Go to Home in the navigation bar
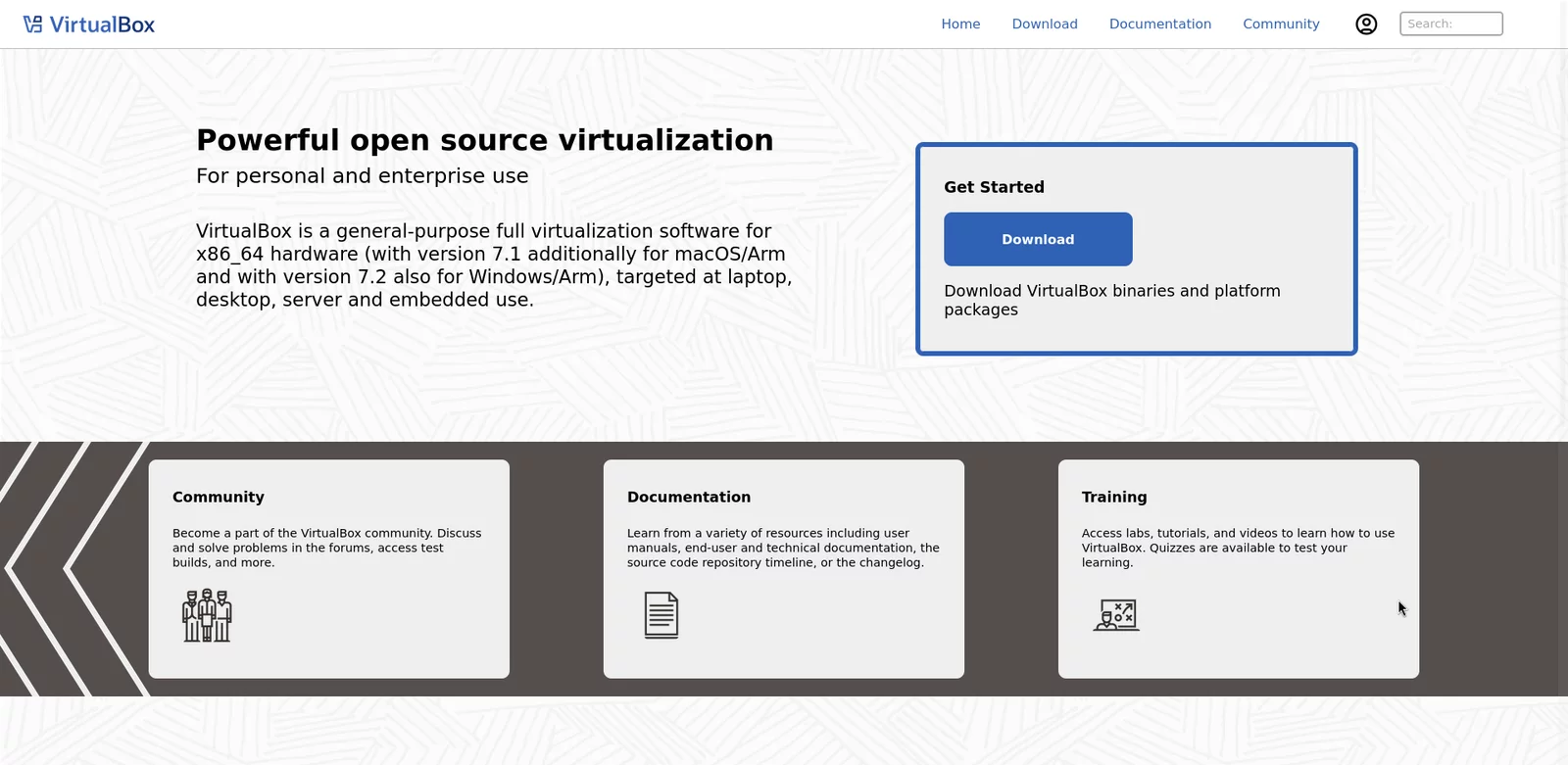1568x765 pixels. 960,24
